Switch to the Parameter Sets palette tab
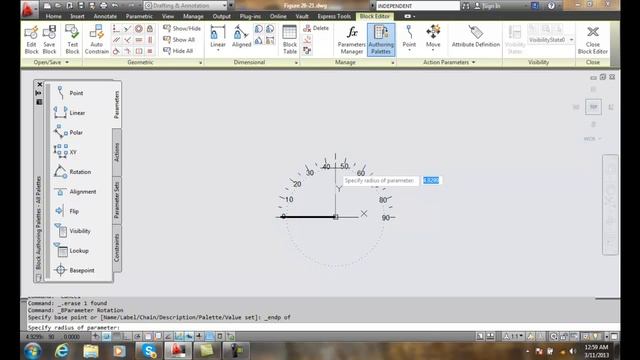The image size is (640, 360). tap(117, 200)
